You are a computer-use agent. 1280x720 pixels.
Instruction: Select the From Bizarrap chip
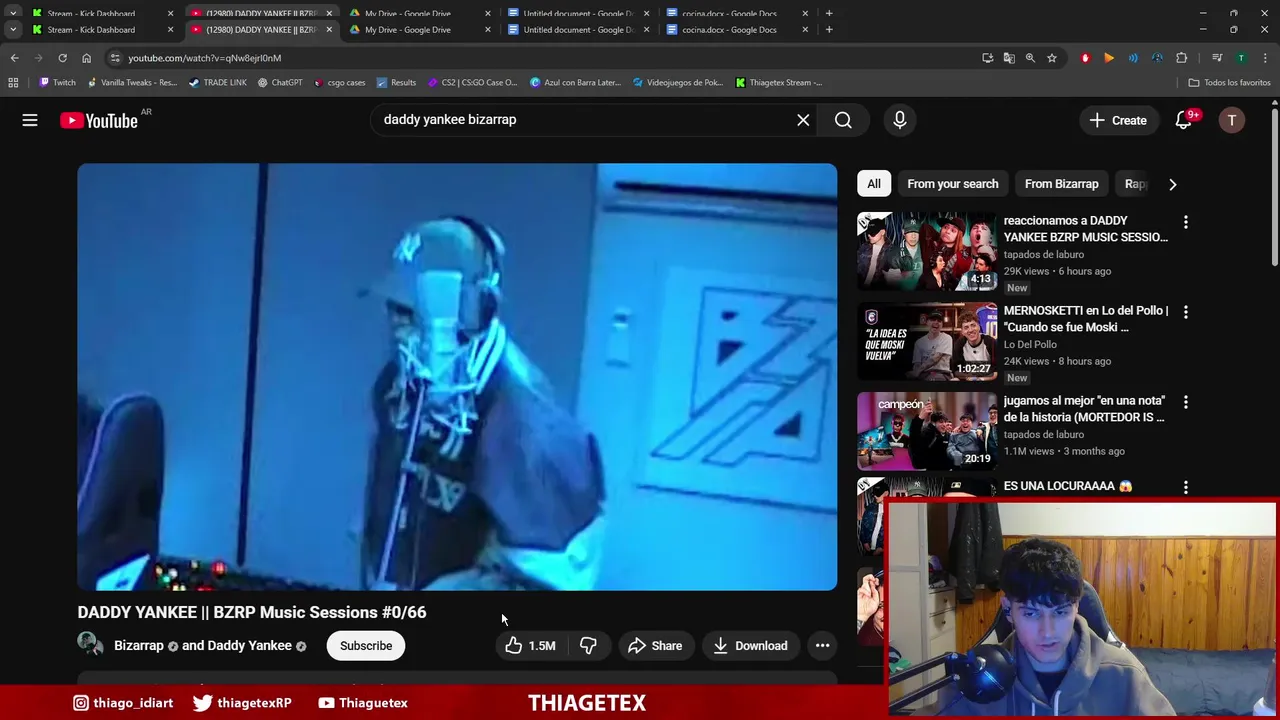1062,184
